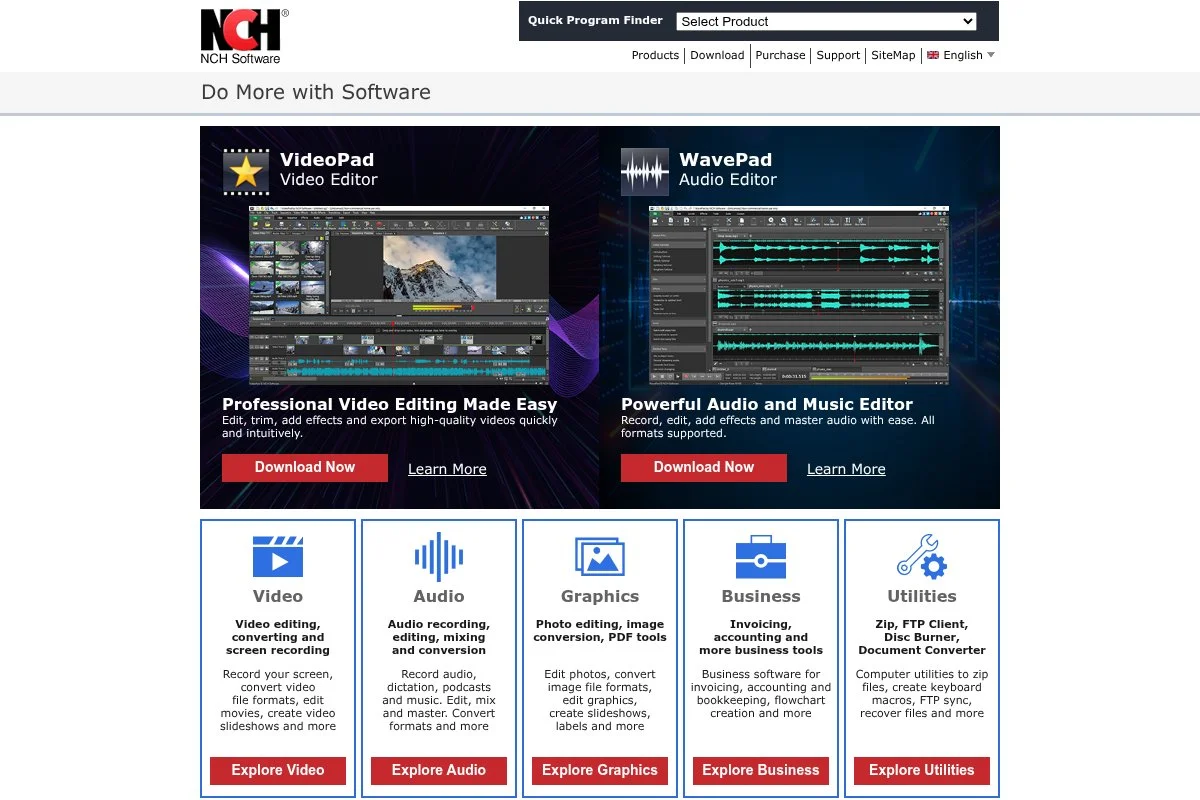Click the VideoPad star icon
The height and width of the screenshot is (800, 1200).
(x=246, y=171)
